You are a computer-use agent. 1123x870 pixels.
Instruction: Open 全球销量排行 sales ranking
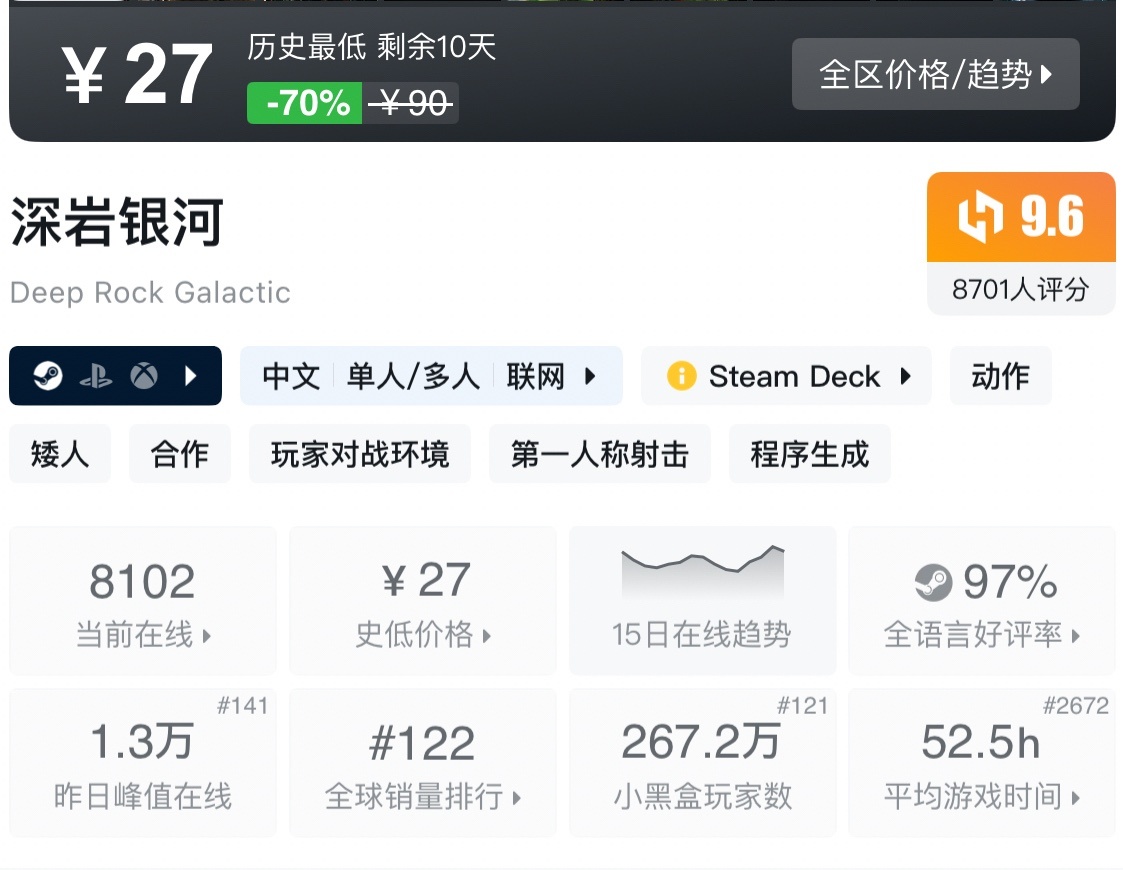click(423, 762)
